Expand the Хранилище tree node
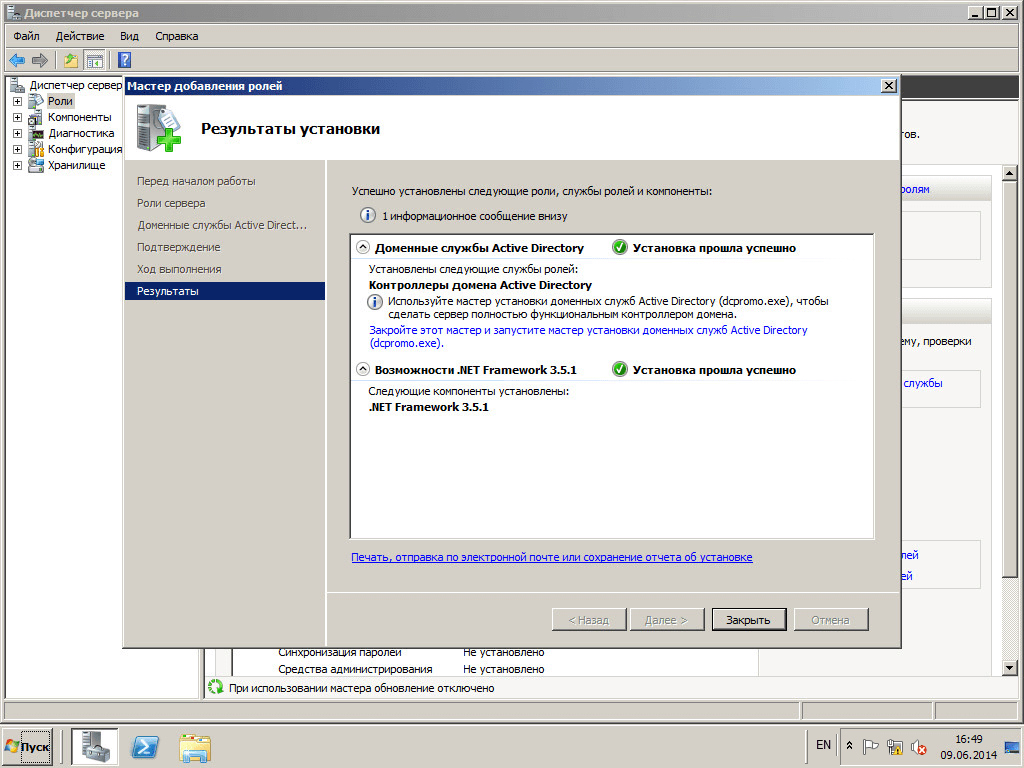 17,165
